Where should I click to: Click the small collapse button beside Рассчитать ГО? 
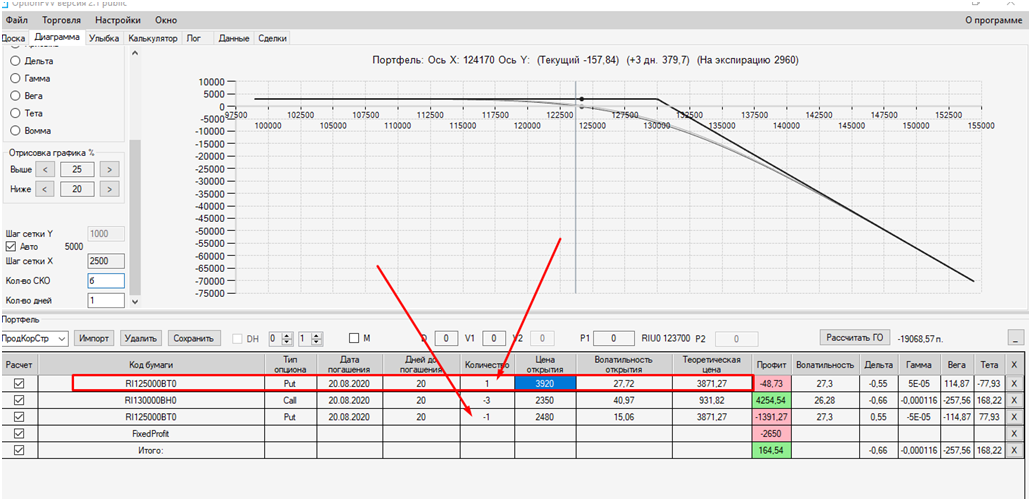click(1015, 337)
